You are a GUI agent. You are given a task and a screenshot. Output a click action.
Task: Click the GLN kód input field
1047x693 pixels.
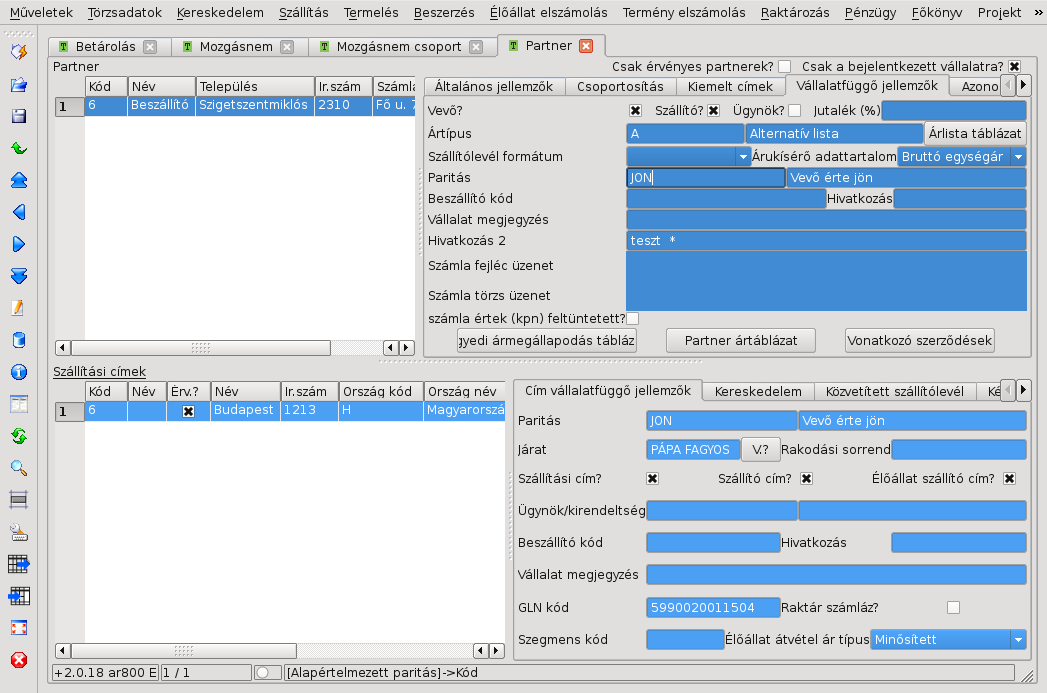click(713, 607)
